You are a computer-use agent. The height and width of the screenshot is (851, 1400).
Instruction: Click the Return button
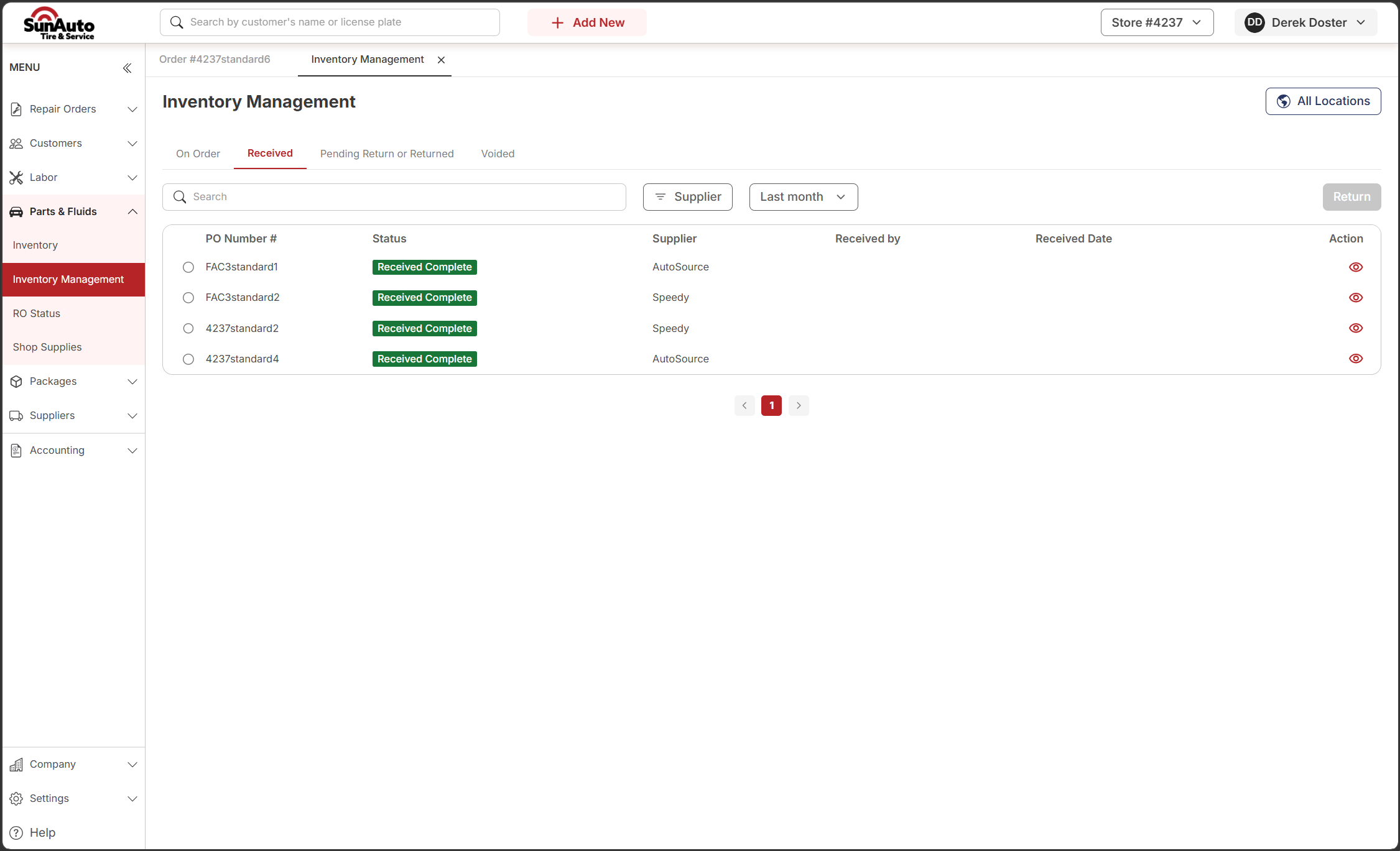click(1351, 197)
